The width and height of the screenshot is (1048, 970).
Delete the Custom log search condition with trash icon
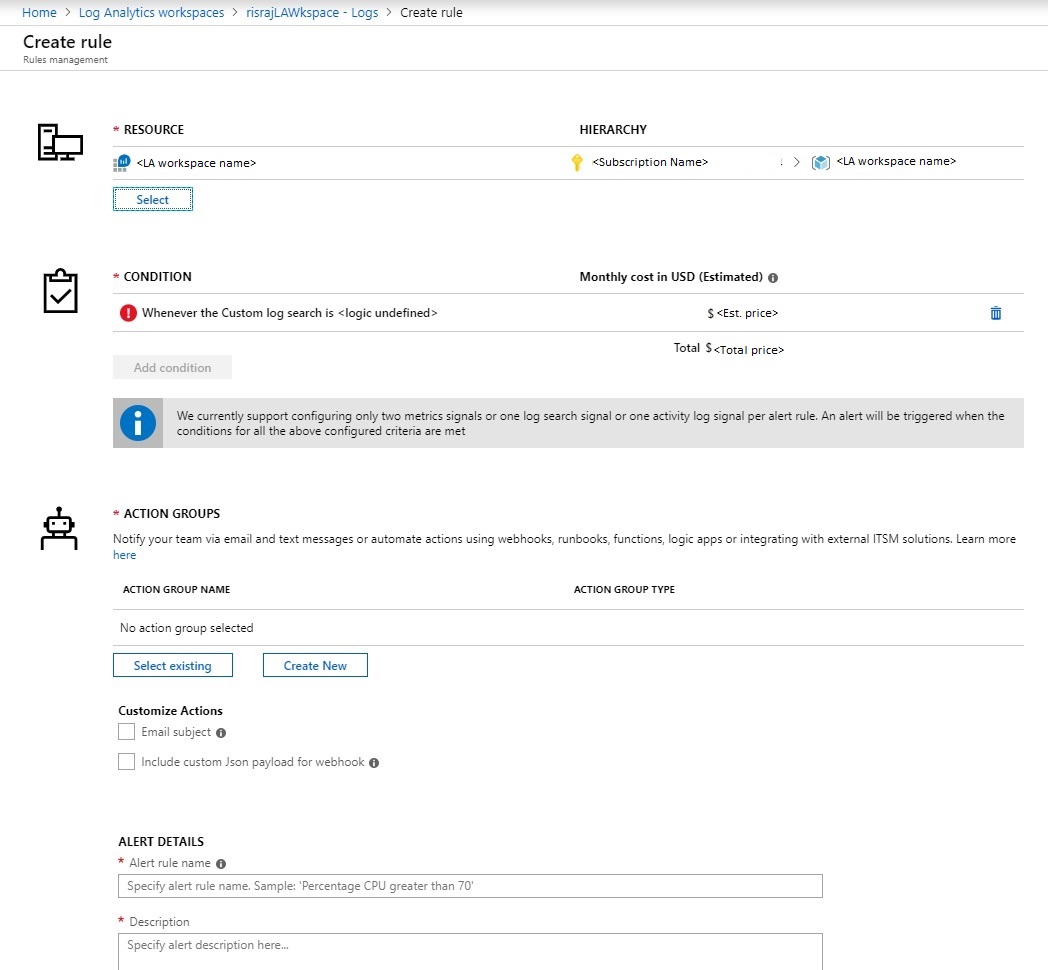995,312
